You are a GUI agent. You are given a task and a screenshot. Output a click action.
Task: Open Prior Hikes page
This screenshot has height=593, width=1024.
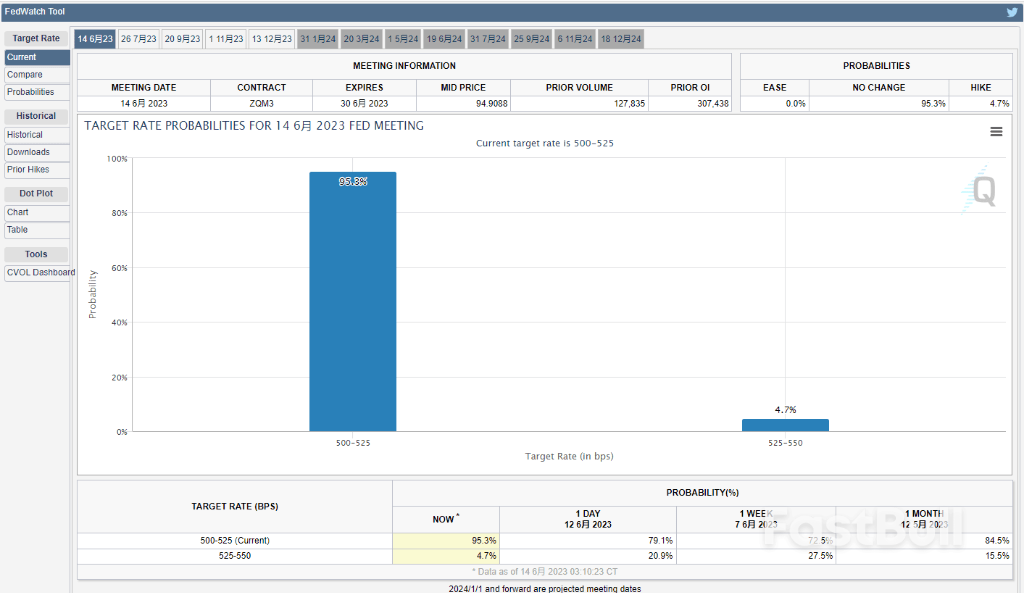[28, 170]
